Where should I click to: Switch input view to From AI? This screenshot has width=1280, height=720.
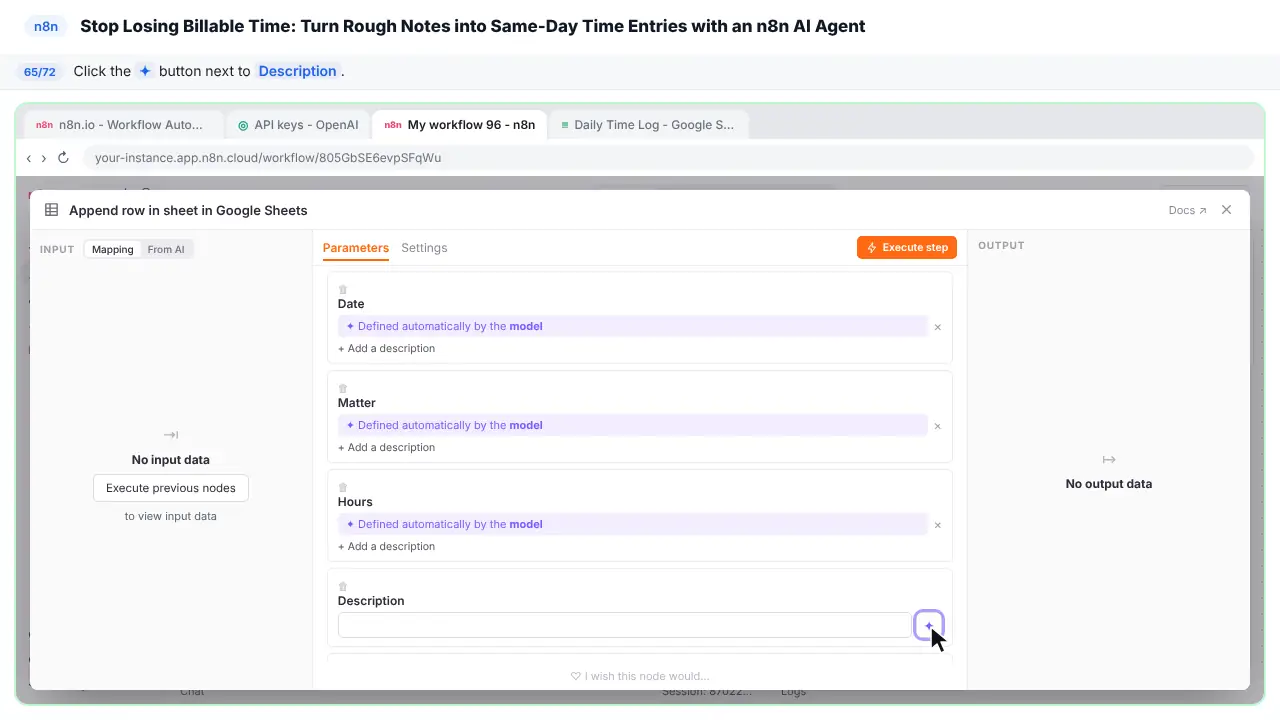[166, 250]
